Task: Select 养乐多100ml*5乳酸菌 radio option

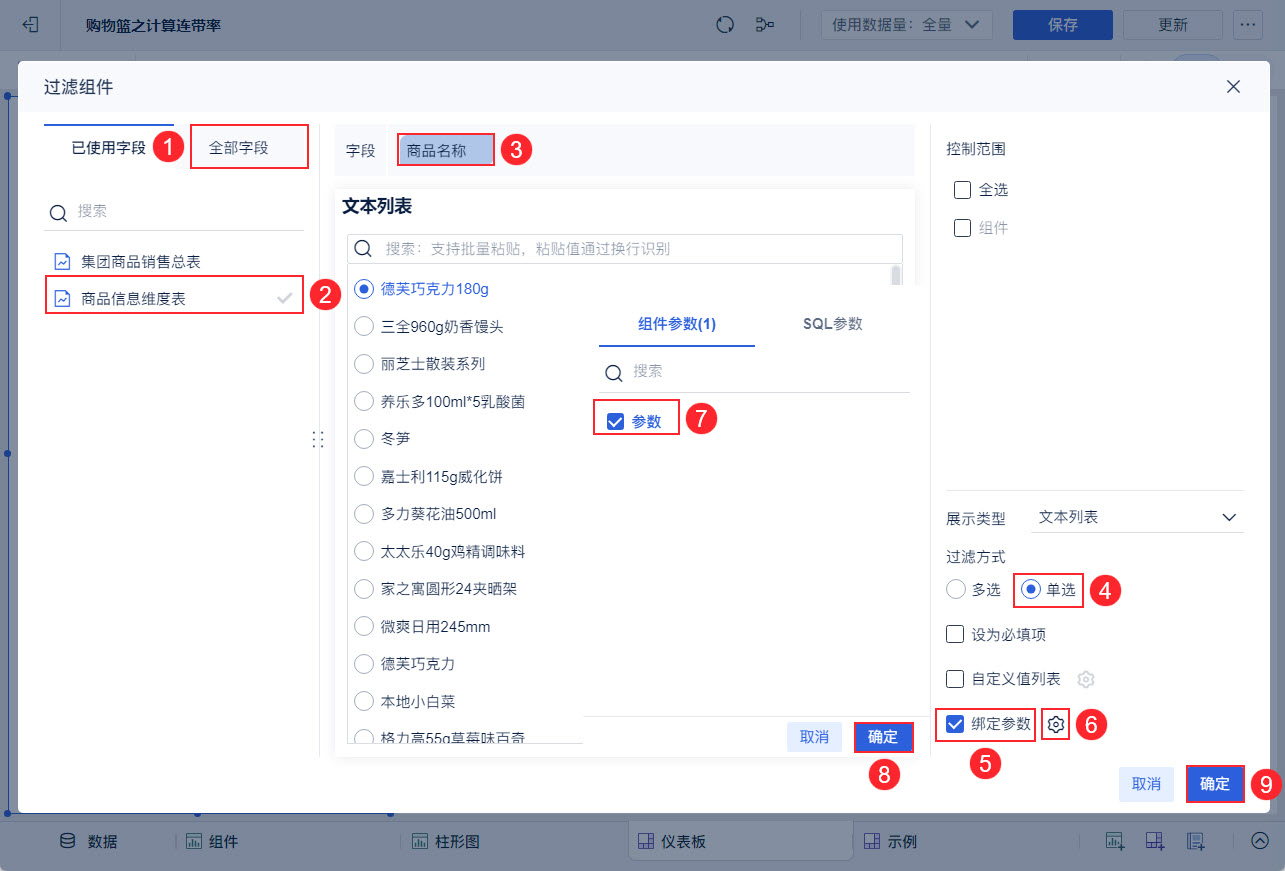Action: click(x=364, y=401)
